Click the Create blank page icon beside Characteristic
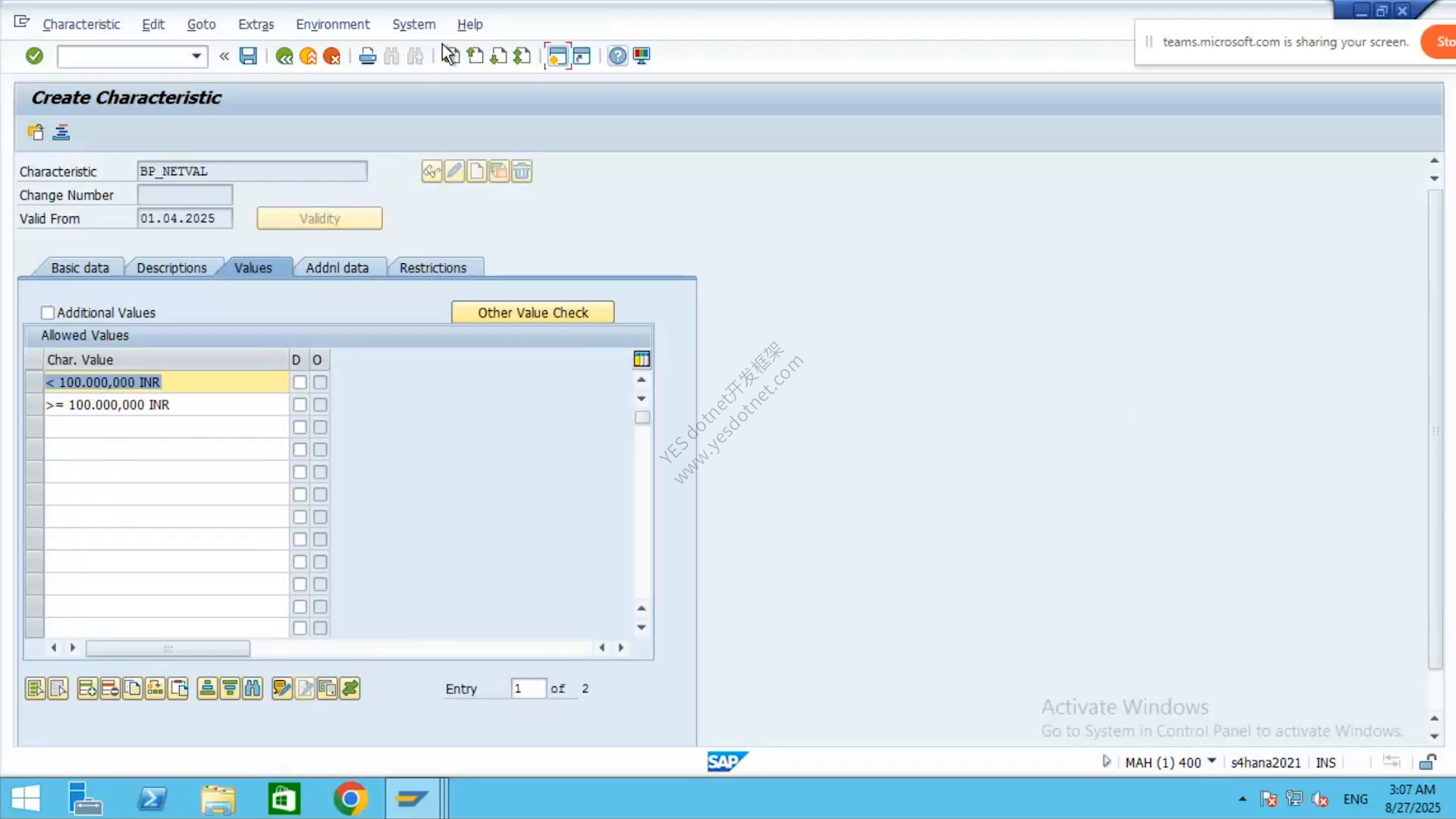 coord(476,171)
